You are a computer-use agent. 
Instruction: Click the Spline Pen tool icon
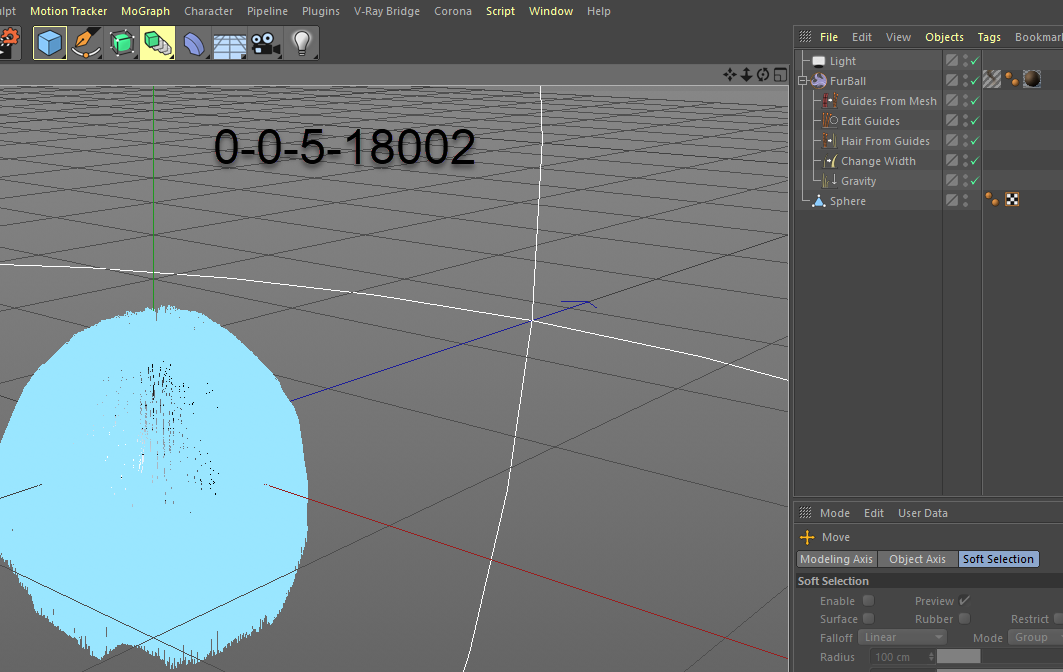click(x=87, y=43)
